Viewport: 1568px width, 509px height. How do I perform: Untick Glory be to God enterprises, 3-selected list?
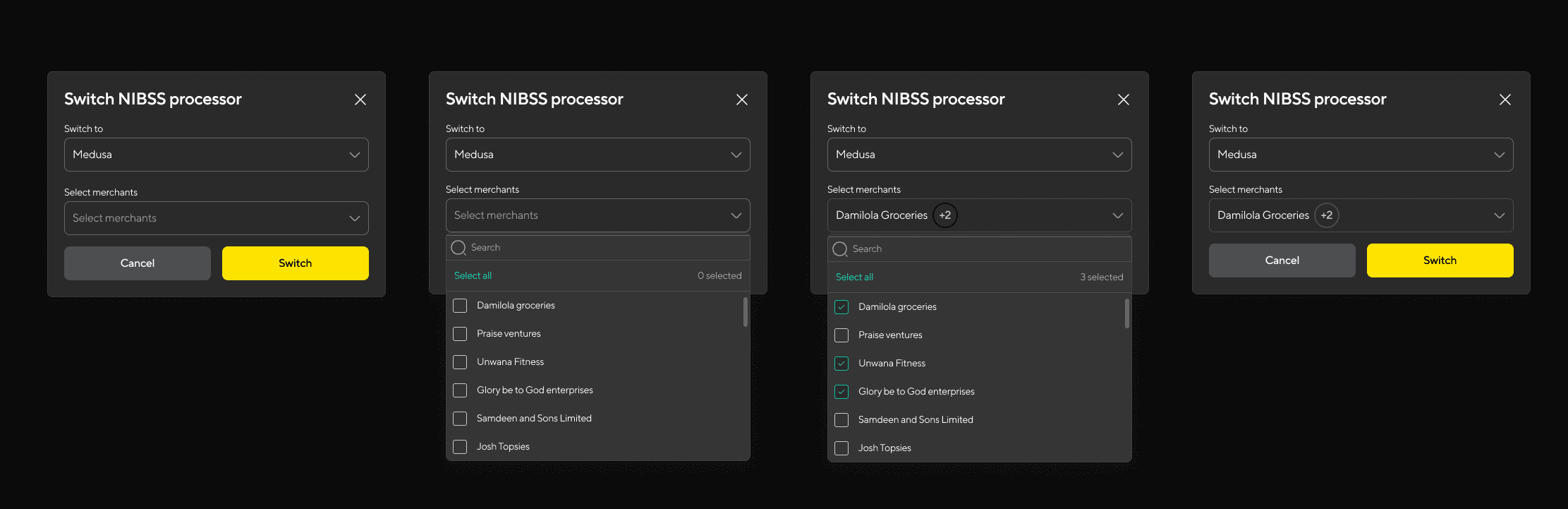pos(841,392)
